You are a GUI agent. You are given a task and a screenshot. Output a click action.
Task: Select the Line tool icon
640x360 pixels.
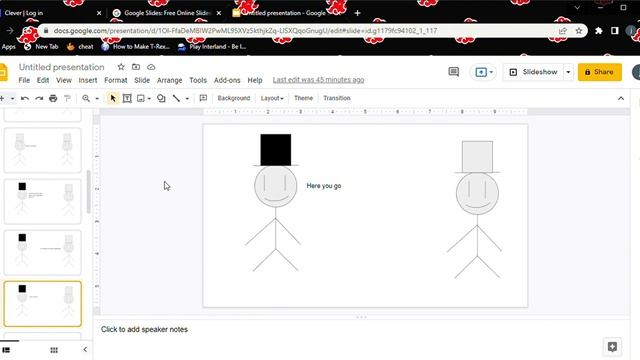pyautogui.click(x=176, y=98)
